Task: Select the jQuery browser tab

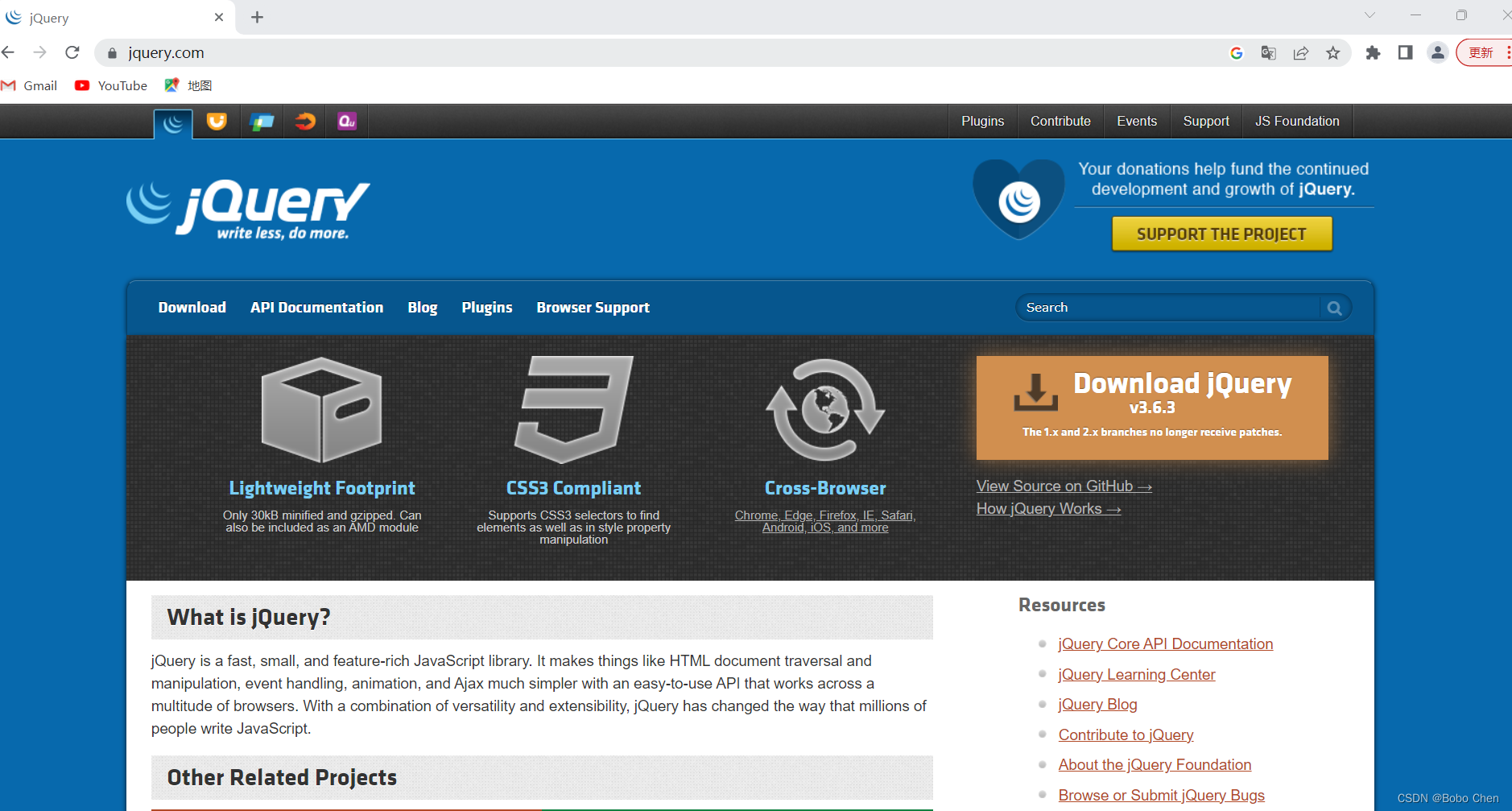Action: 118,18
